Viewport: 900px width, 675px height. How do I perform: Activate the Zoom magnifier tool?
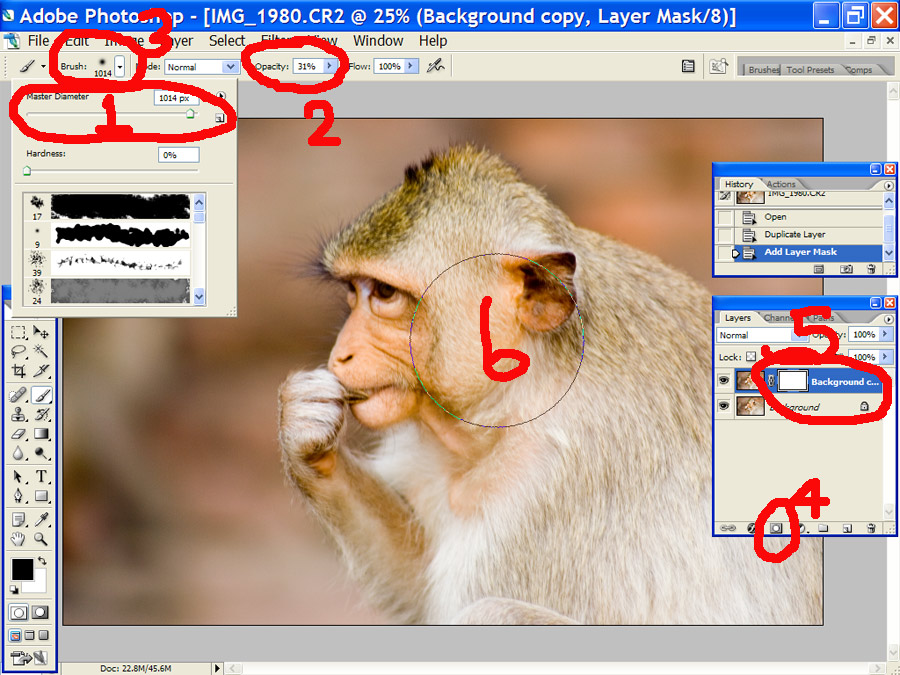pos(42,539)
